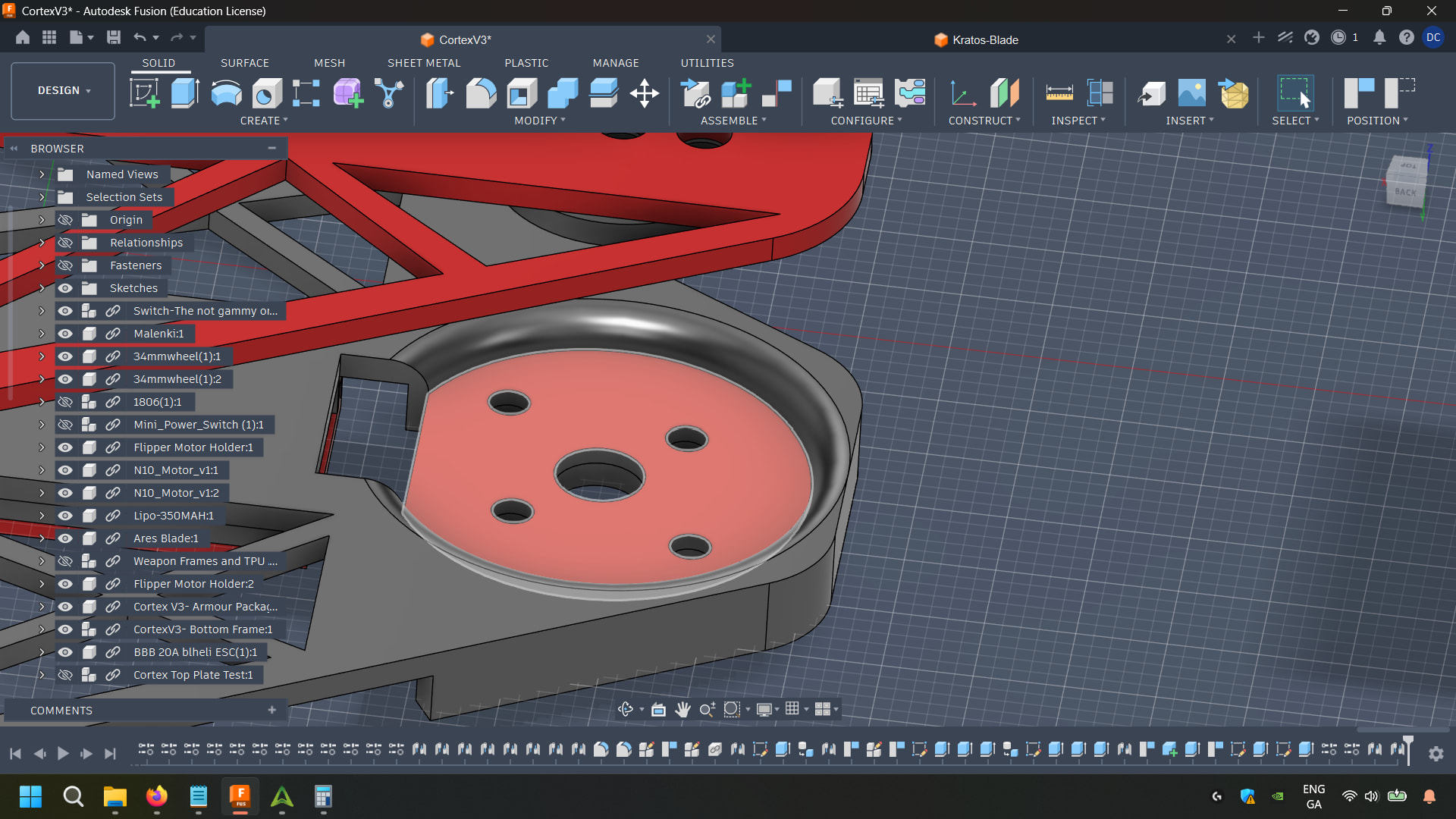Click the Create Sketch tool icon
This screenshot has height=819, width=1456.
(x=144, y=93)
